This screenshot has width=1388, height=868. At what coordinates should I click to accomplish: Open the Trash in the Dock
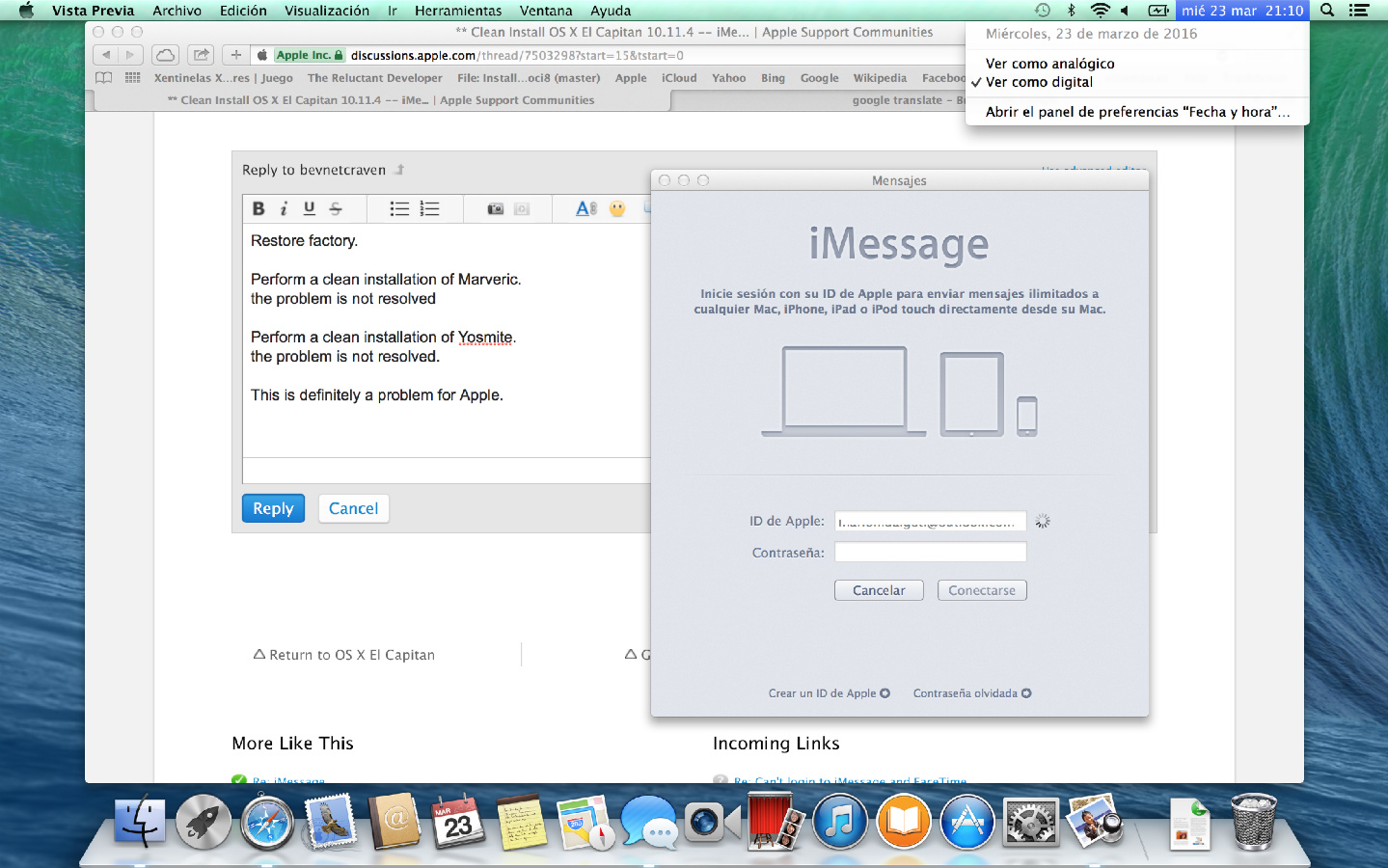(x=1254, y=822)
